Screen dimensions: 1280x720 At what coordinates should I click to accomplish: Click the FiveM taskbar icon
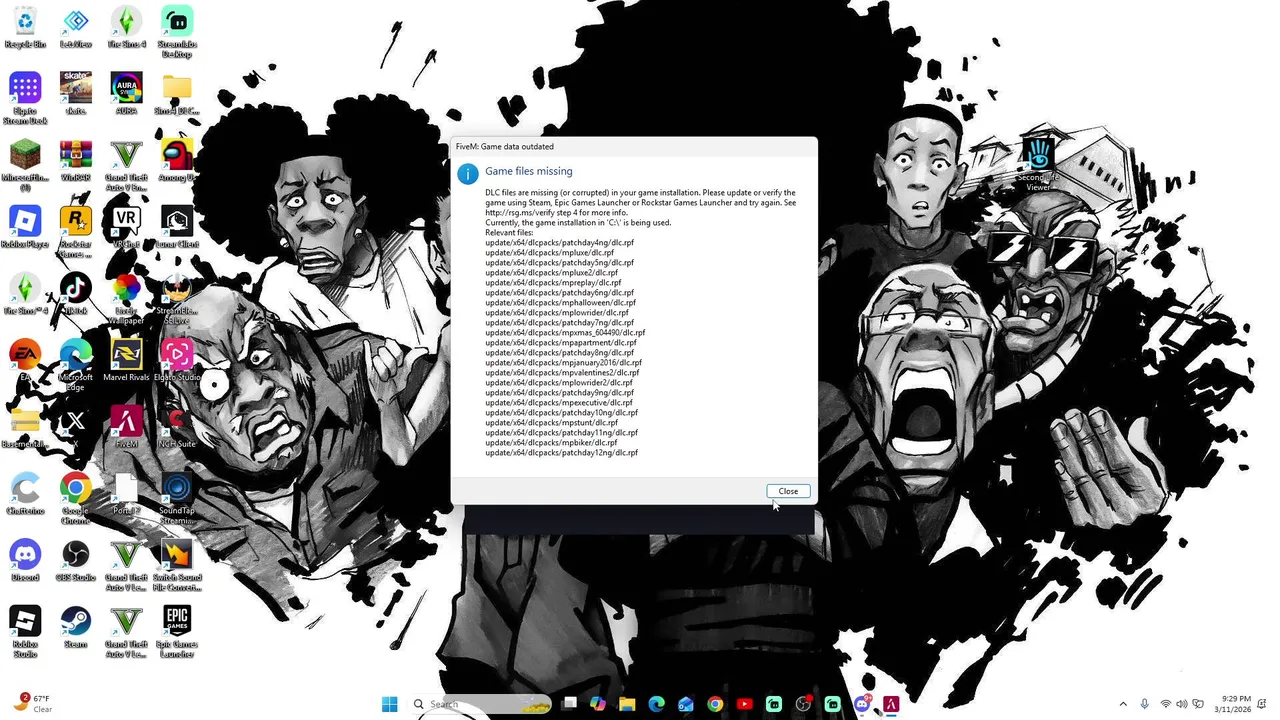pyautogui.click(x=891, y=704)
